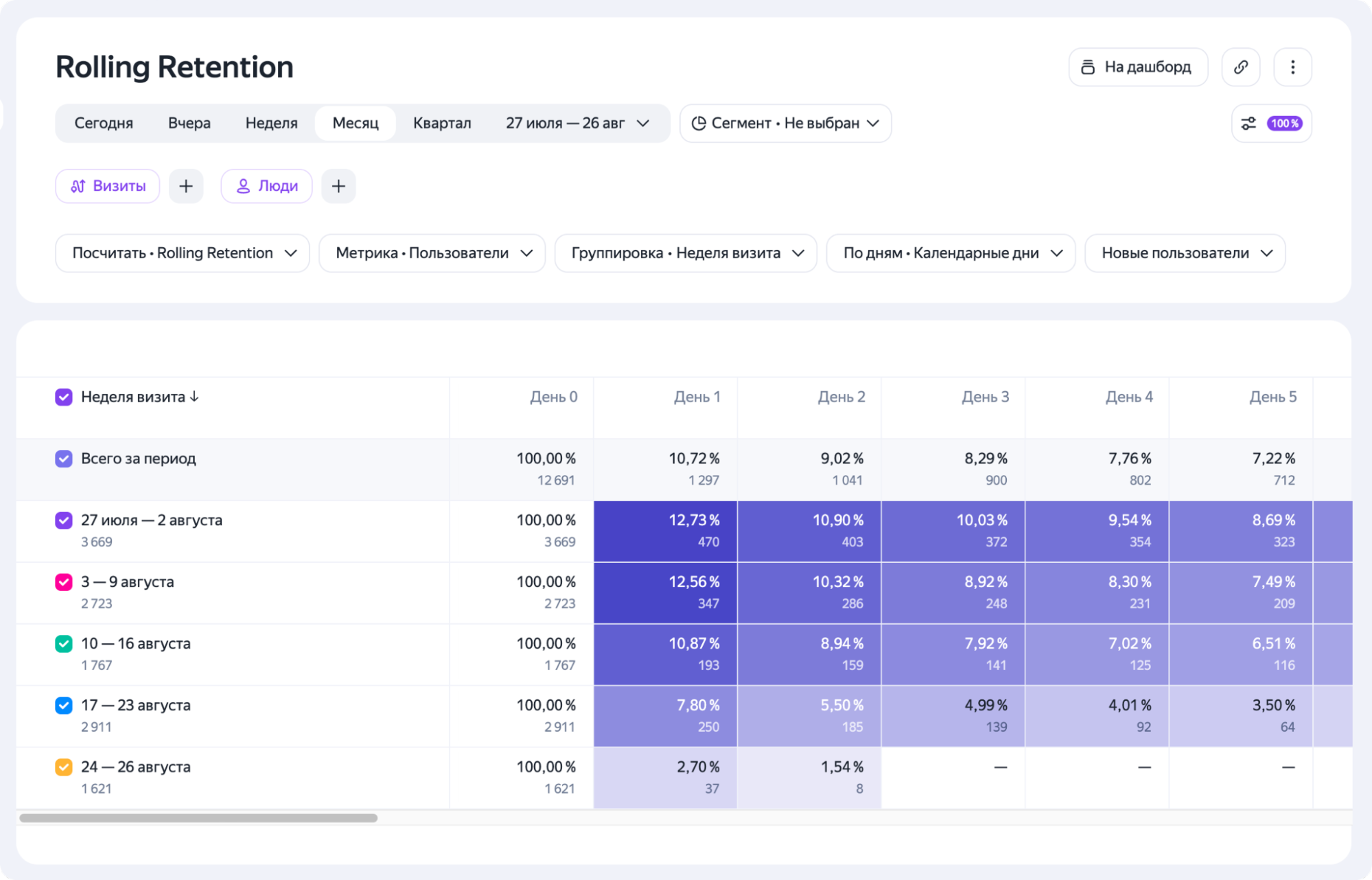
Task: Copy the report link via chain icon
Action: pos(1240,67)
